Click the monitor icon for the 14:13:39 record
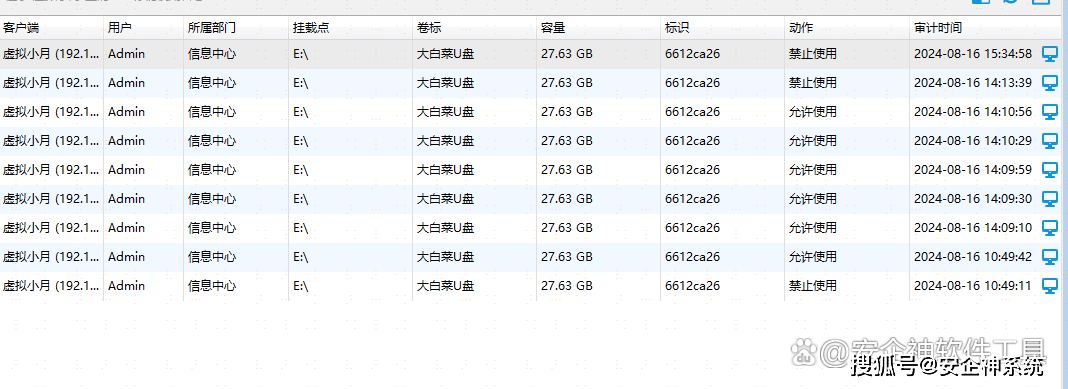The width and height of the screenshot is (1068, 389). (1050, 83)
